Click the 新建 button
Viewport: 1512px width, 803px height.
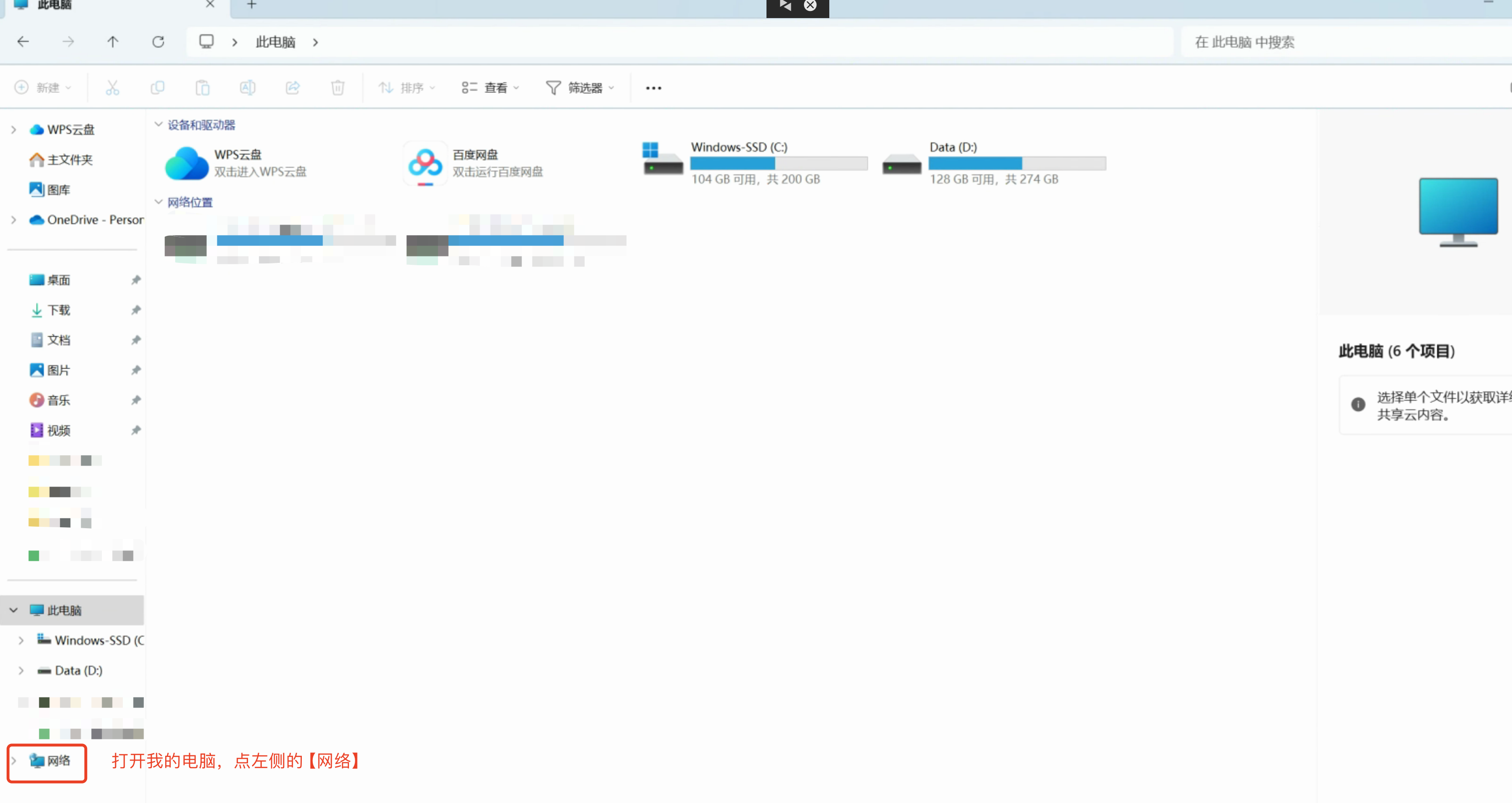42,87
